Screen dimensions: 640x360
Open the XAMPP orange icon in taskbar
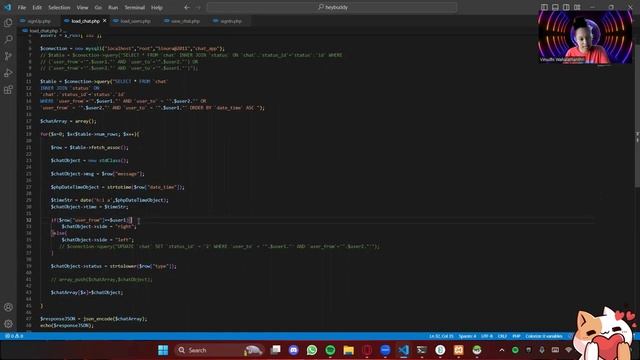(x=458, y=350)
